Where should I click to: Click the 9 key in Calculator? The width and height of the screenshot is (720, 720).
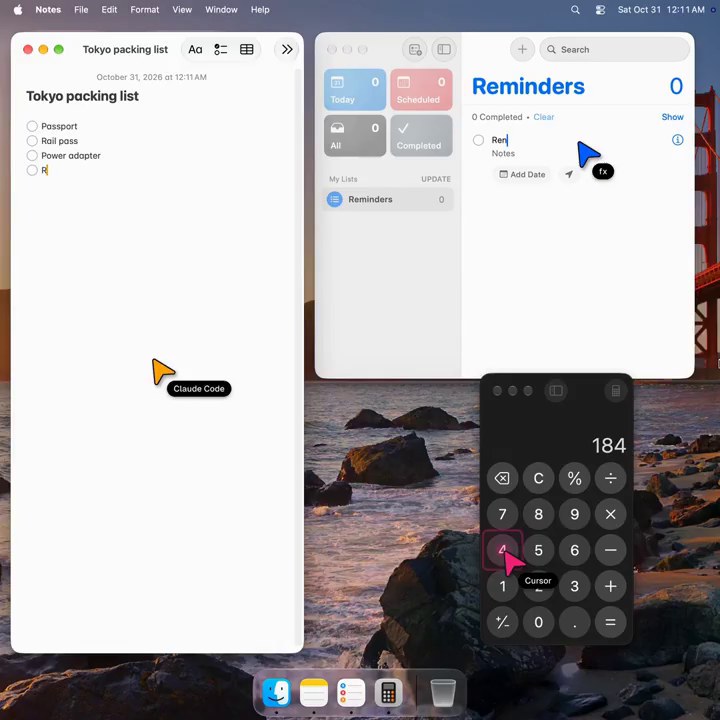click(574, 514)
